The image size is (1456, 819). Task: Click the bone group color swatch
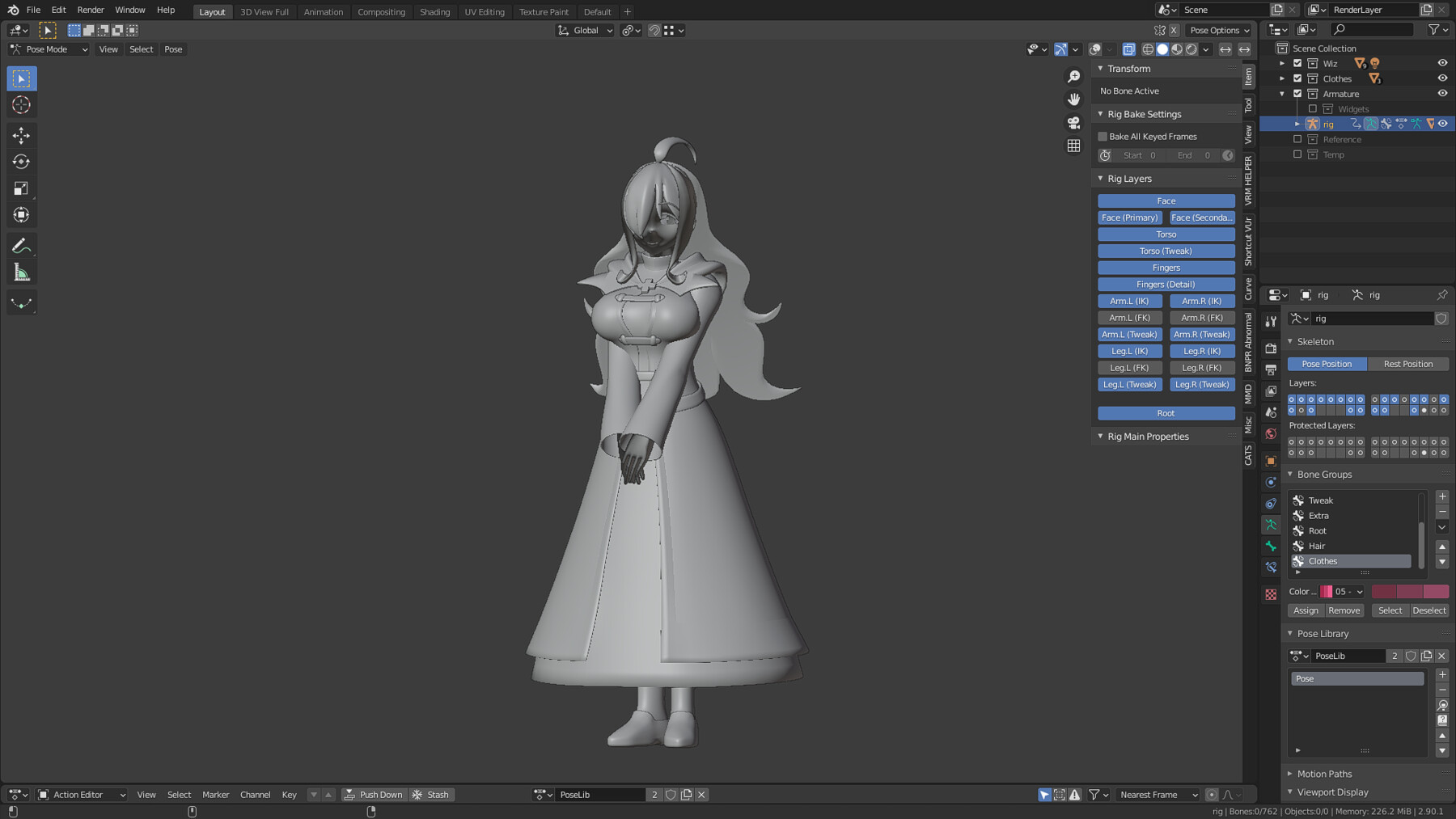click(1327, 592)
